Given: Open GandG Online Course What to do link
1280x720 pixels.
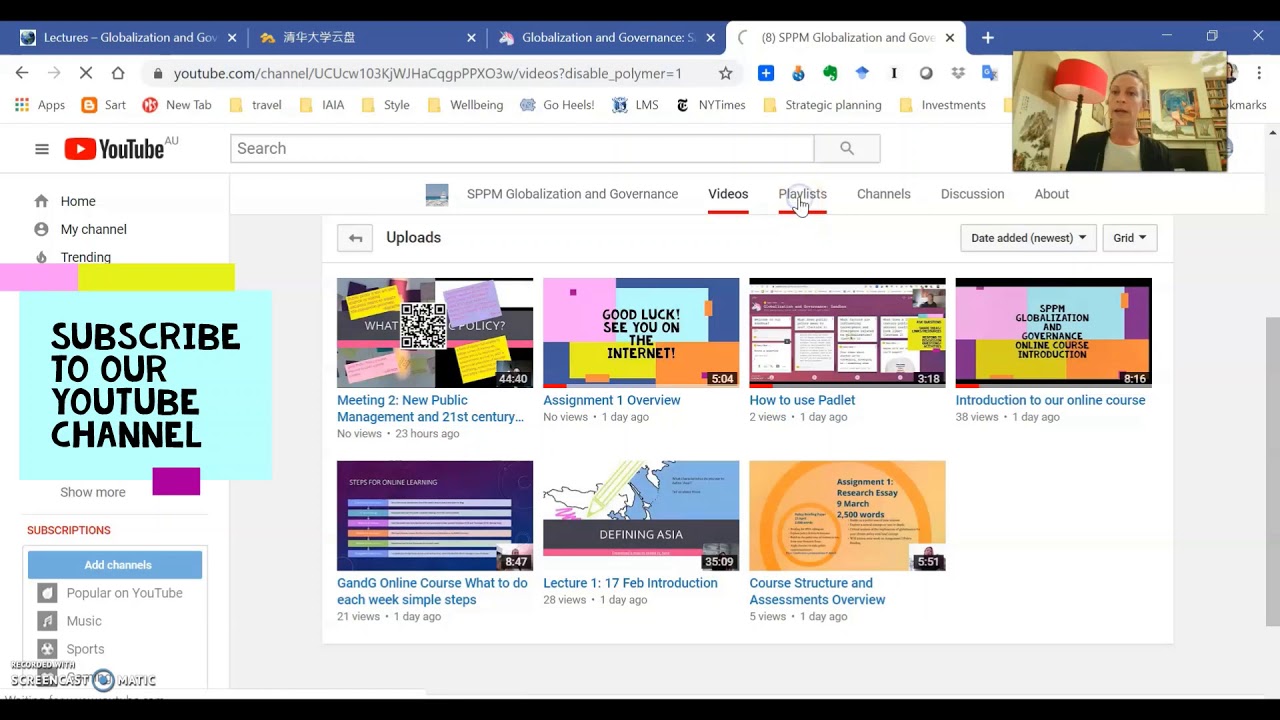Looking at the screenshot, I should point(432,591).
